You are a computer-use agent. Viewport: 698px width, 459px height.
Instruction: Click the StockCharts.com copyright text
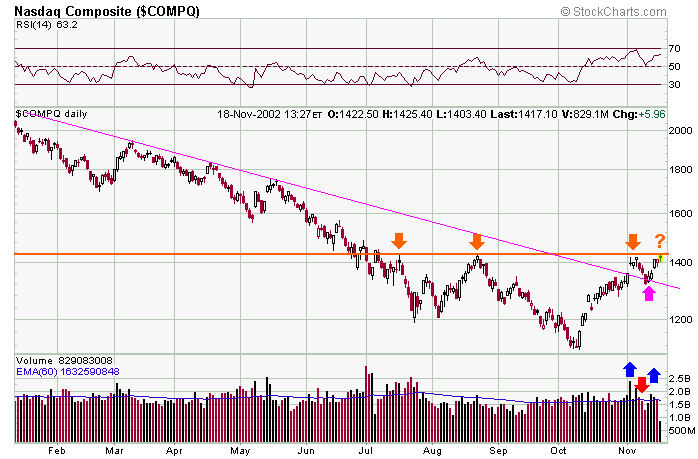click(613, 12)
